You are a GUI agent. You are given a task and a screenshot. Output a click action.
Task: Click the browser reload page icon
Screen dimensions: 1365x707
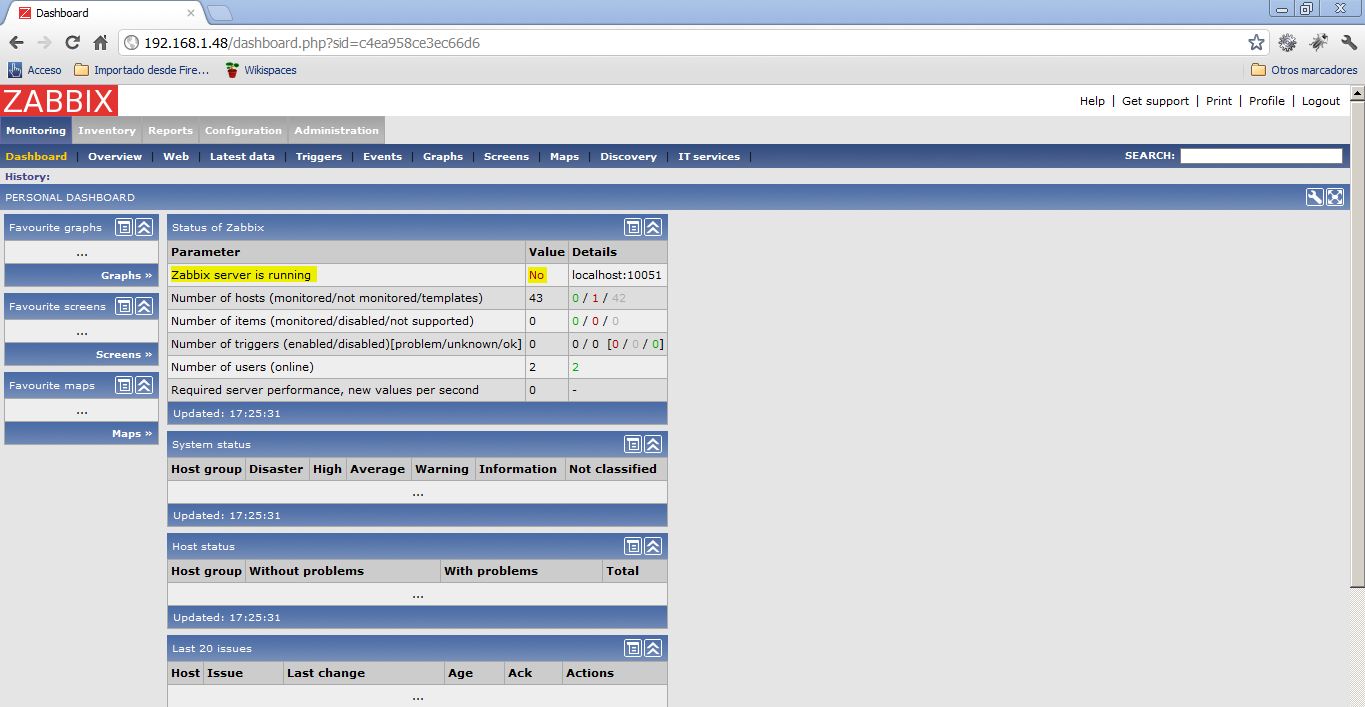point(72,43)
